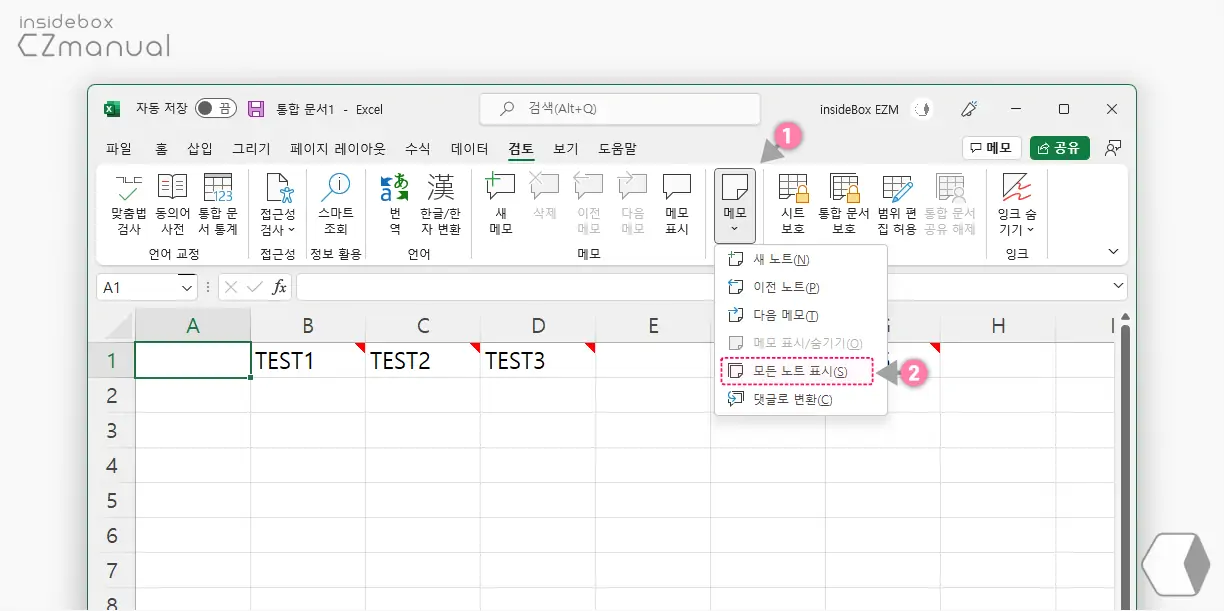
Task: Switch to the 홈 tab
Action: pyautogui.click(x=161, y=148)
